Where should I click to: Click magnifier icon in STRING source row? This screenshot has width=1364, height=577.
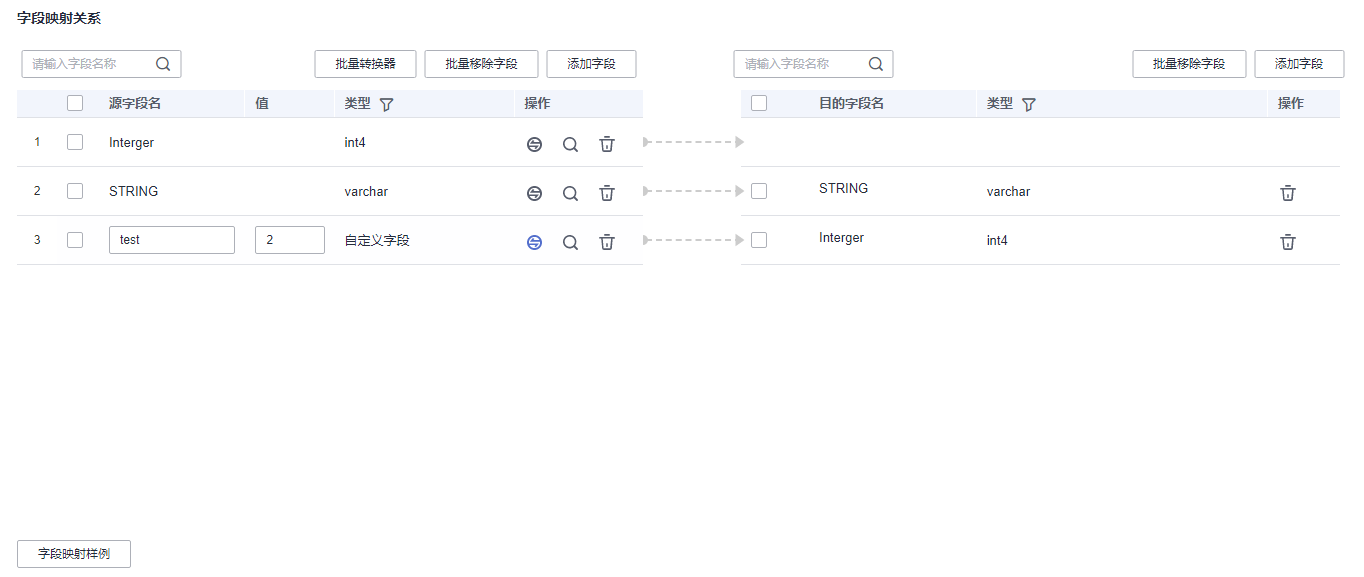[x=570, y=193]
